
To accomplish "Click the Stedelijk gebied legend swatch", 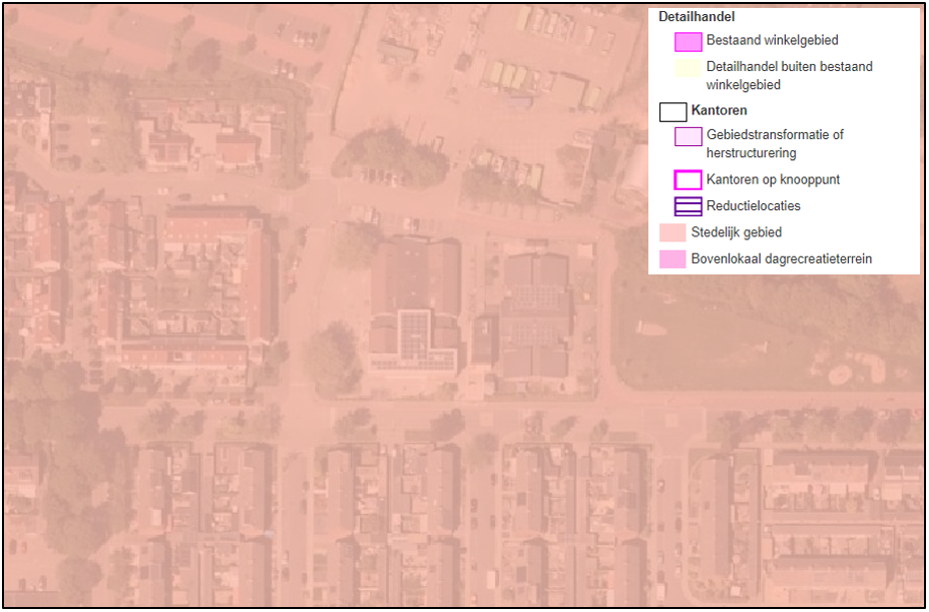I will click(x=673, y=233).
